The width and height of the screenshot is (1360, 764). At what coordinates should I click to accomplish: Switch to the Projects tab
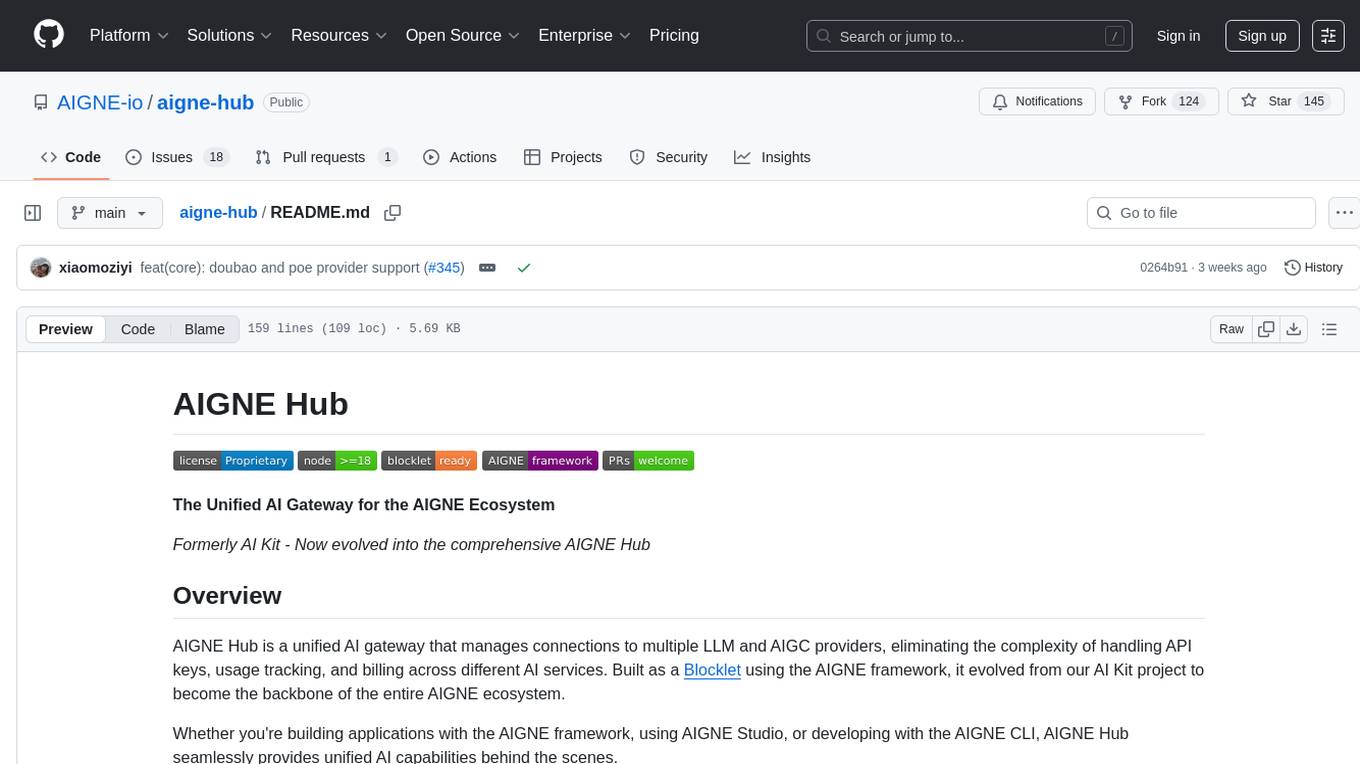(563, 157)
